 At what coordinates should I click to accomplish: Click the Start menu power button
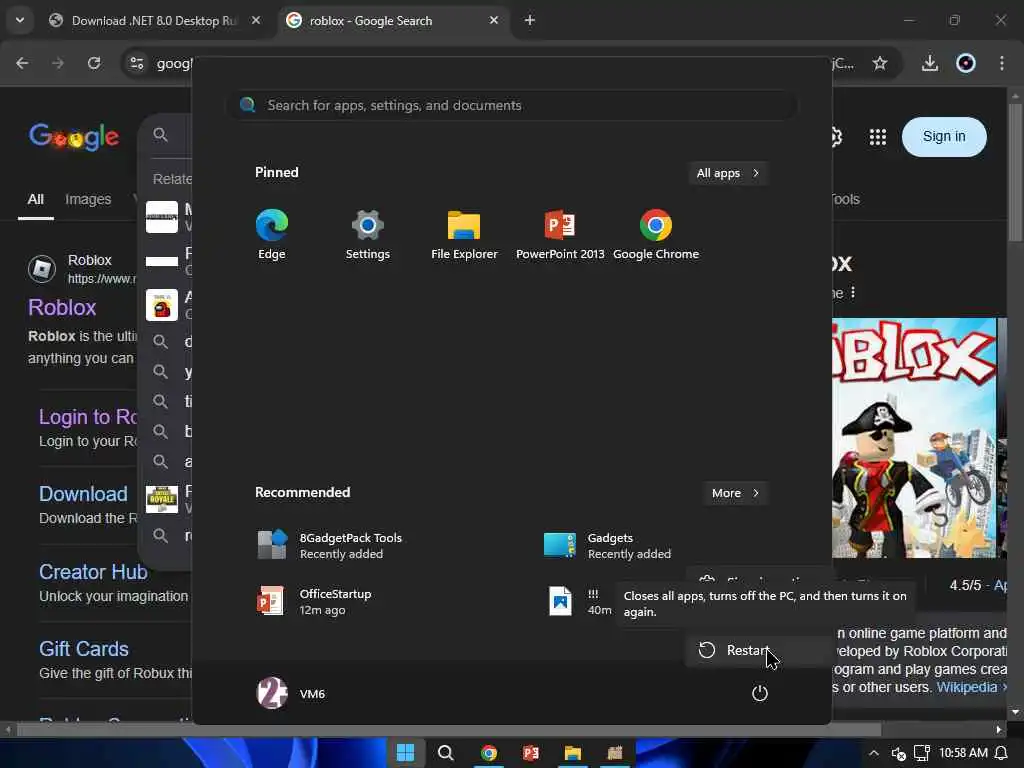click(760, 693)
